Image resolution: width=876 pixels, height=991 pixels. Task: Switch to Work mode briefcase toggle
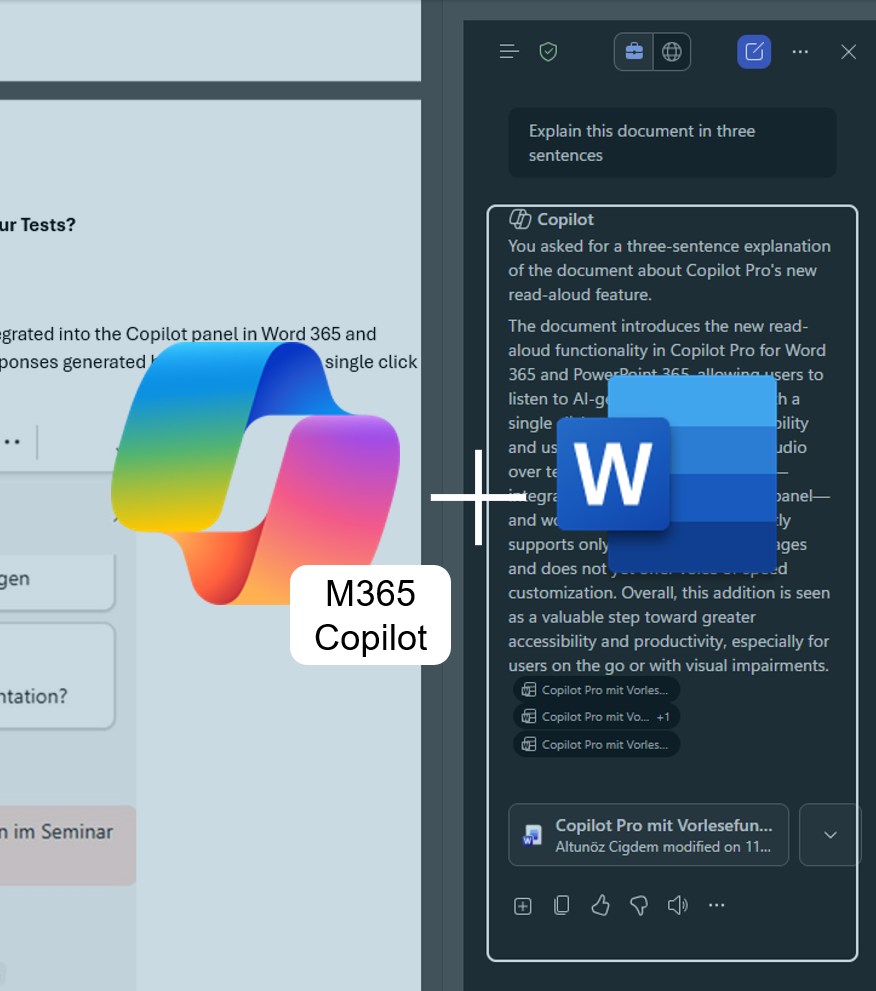point(634,52)
